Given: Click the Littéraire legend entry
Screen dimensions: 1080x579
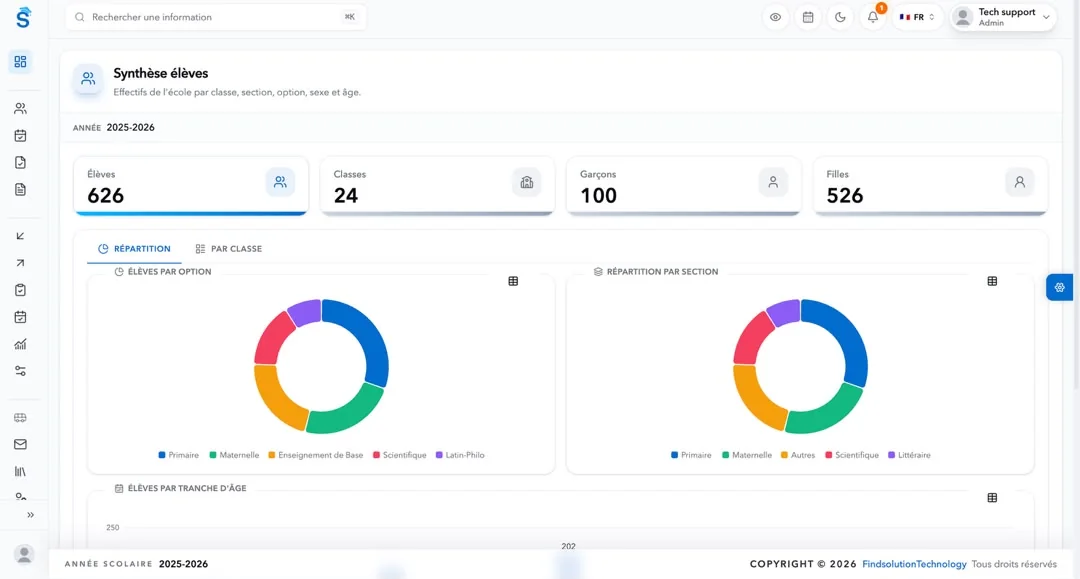Looking at the screenshot, I should pyautogui.click(x=909, y=455).
